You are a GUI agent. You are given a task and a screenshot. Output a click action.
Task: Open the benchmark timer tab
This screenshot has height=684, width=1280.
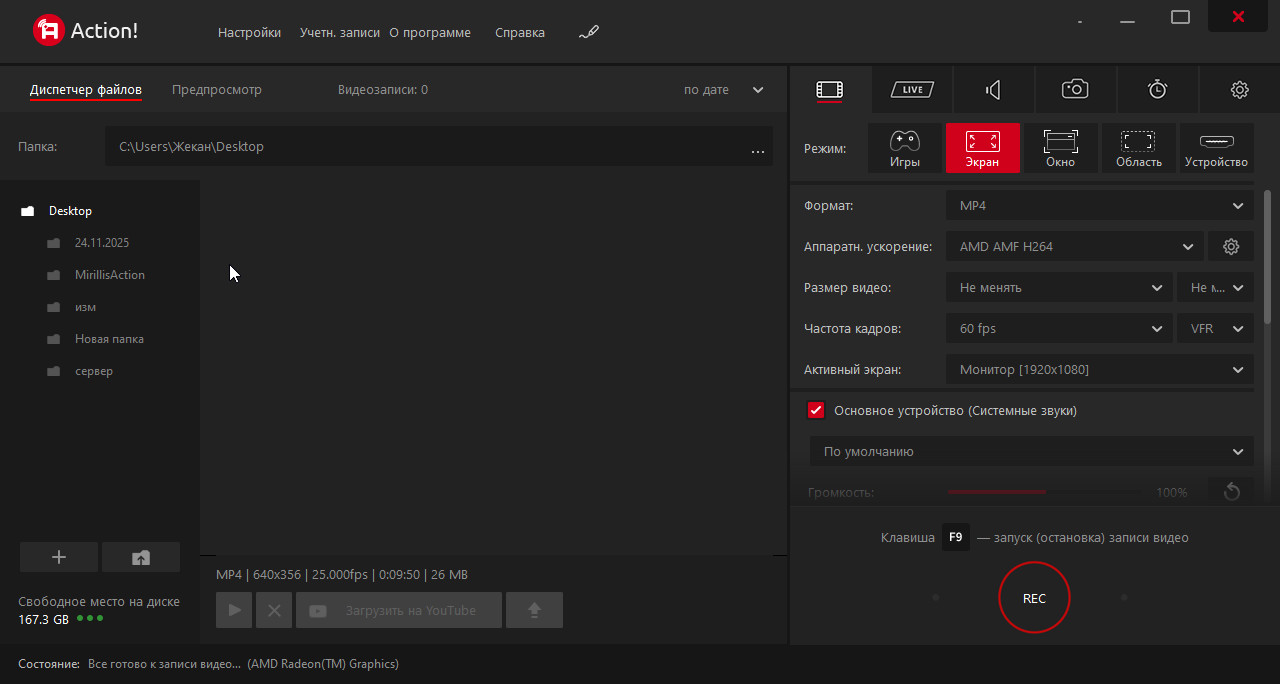pyautogui.click(x=1157, y=90)
